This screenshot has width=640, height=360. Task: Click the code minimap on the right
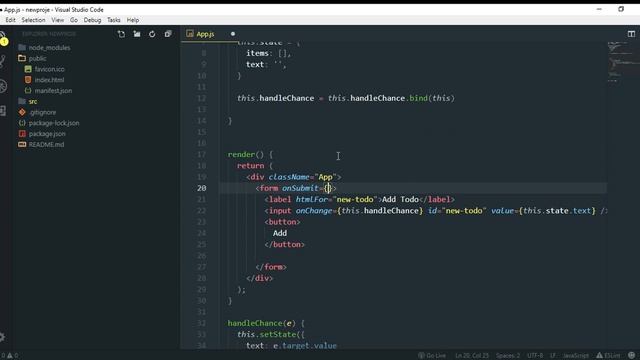pos(623,61)
